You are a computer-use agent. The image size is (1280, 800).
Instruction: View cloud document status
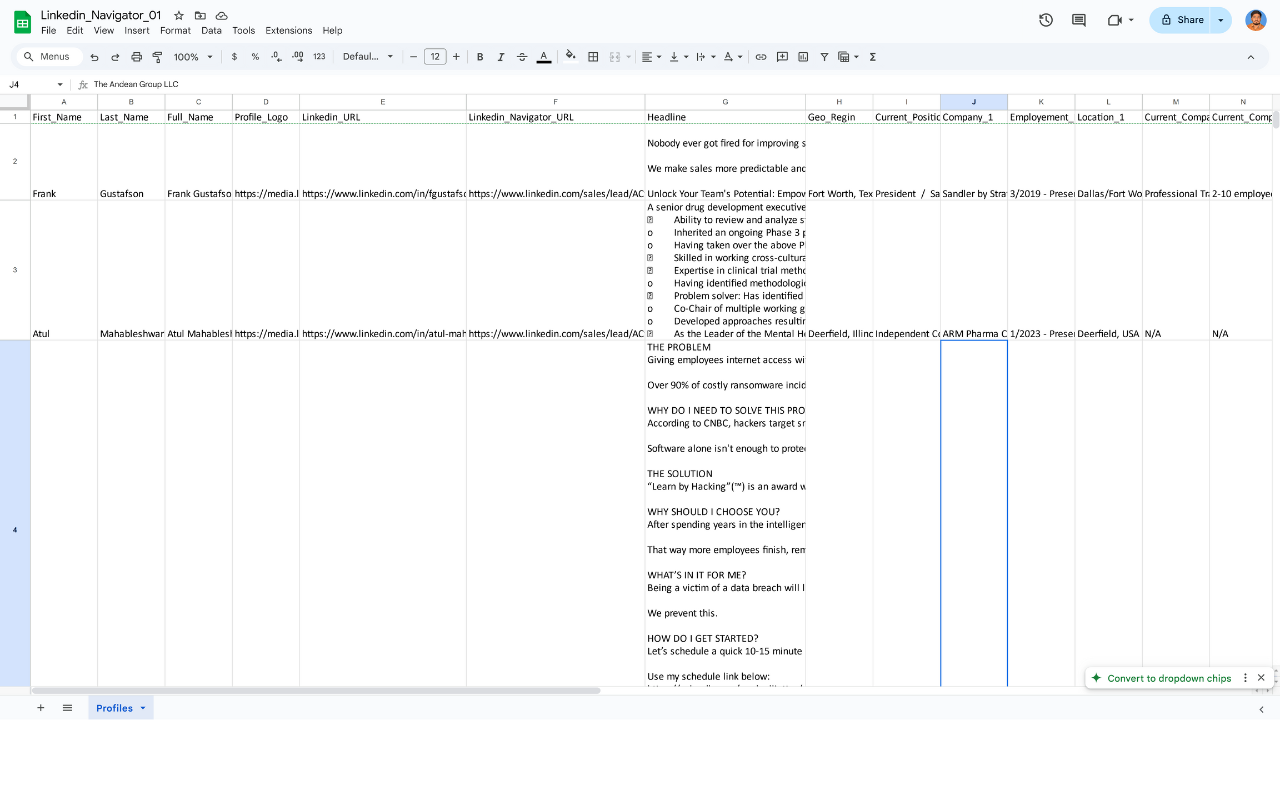click(221, 16)
